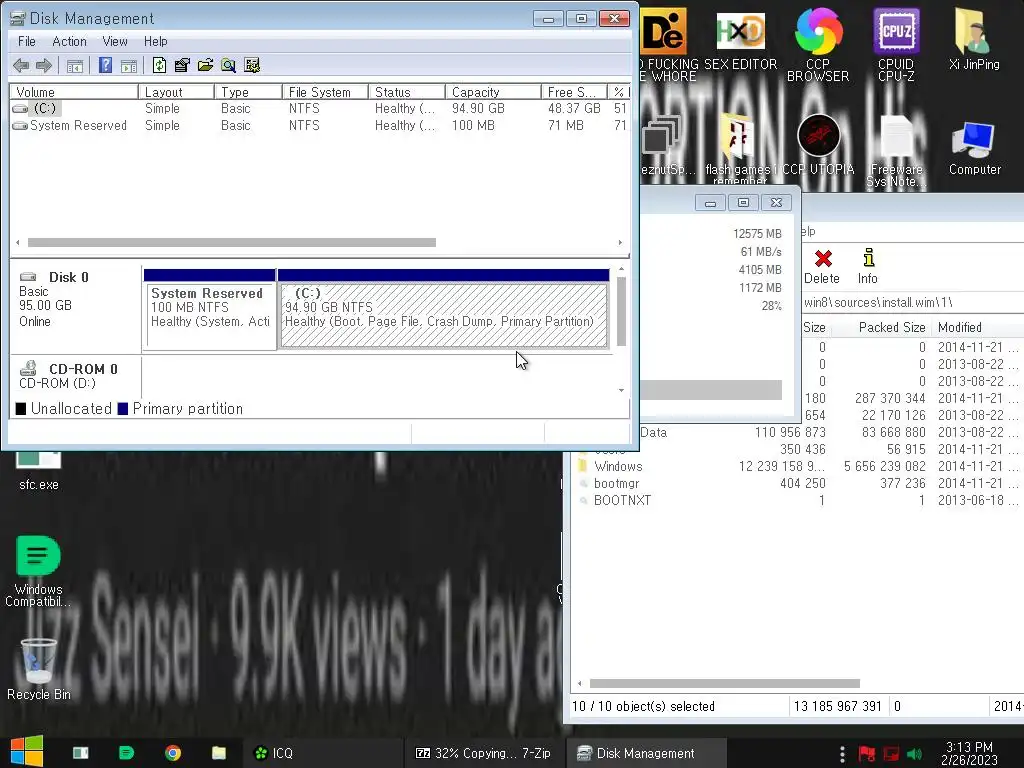Image resolution: width=1024 pixels, height=768 pixels.
Task: Click the volume list horizontal scrollbar
Action: 232,242
